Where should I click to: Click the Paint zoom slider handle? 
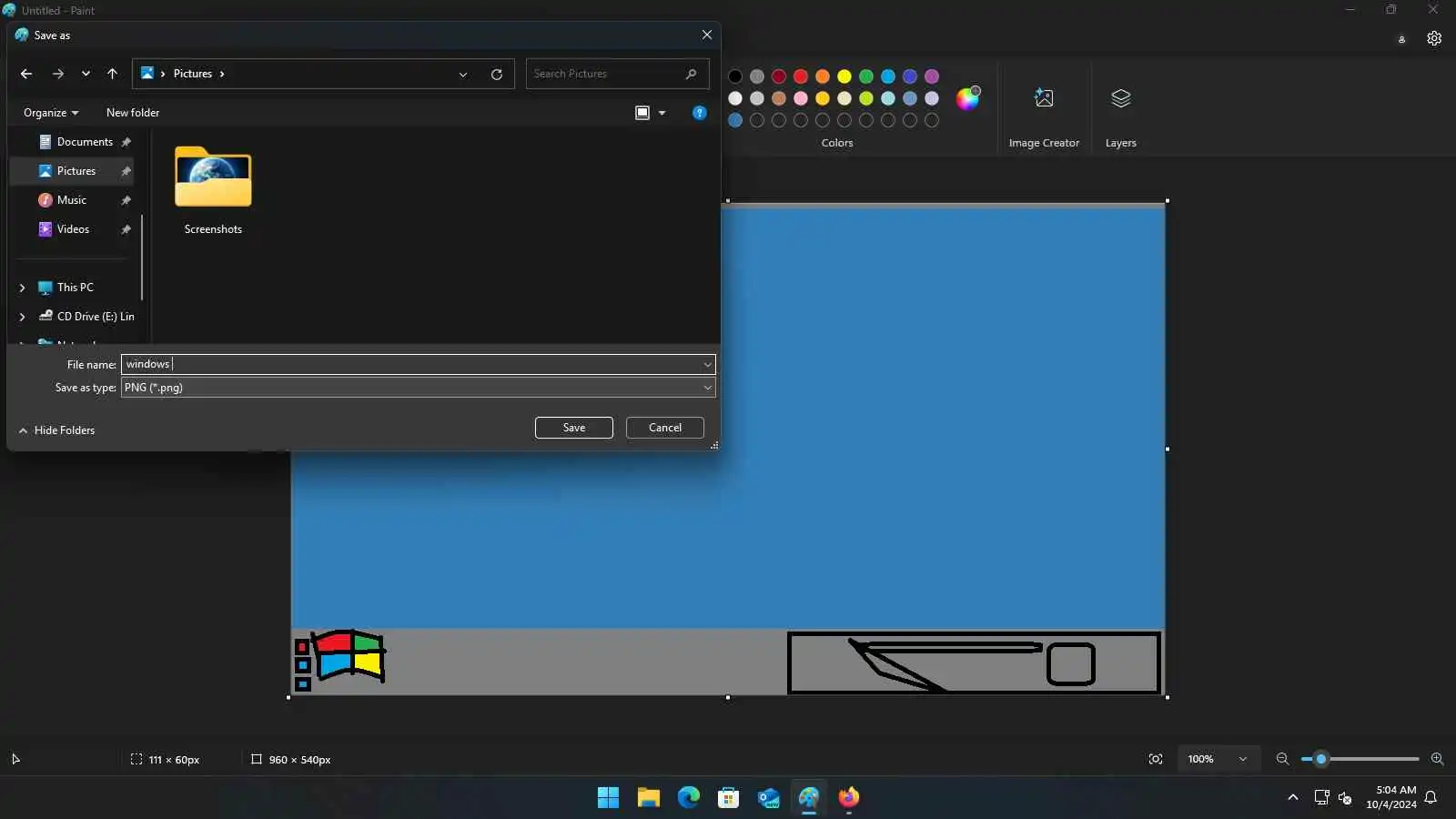point(1321,759)
